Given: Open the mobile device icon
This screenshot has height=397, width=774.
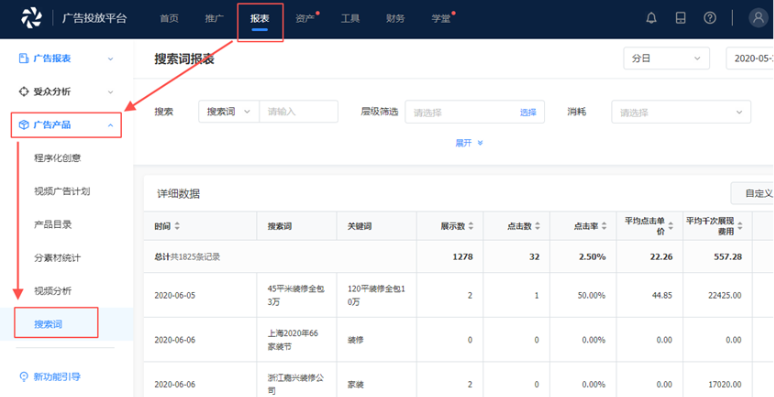Looking at the screenshot, I should tap(681, 18).
